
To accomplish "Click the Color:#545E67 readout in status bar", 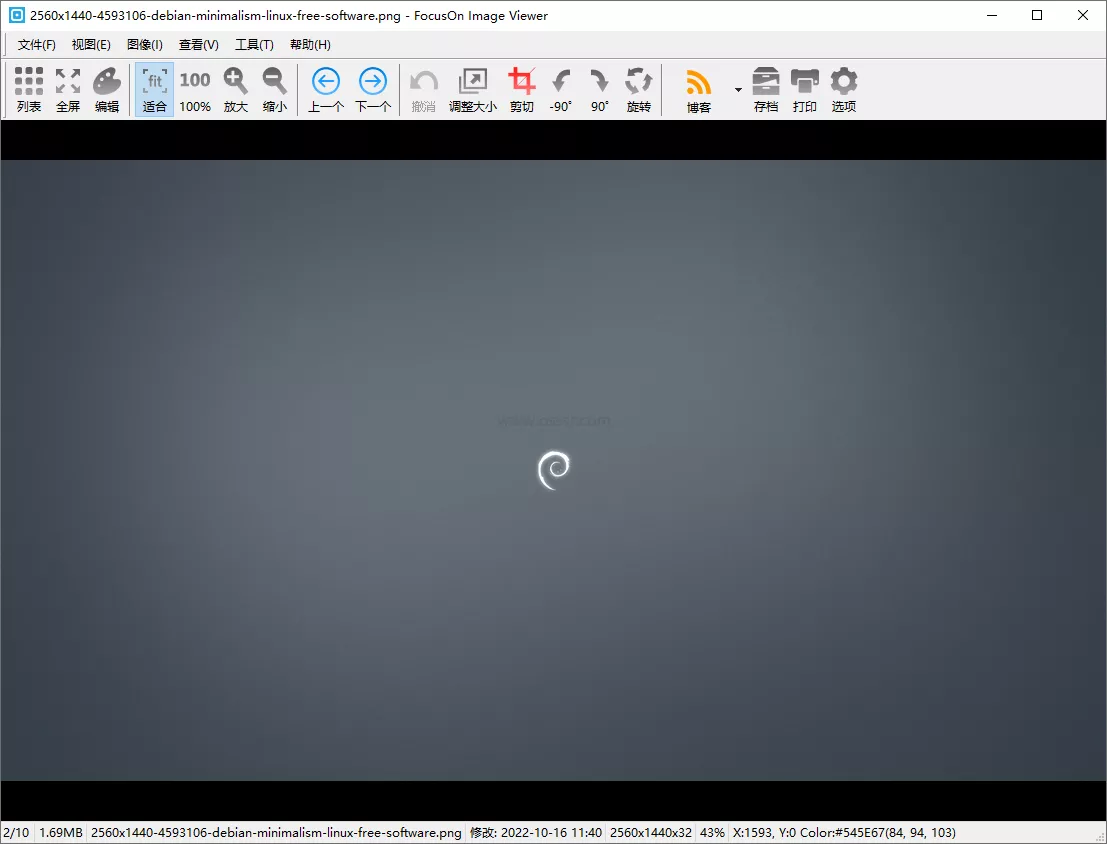I will pos(878,833).
